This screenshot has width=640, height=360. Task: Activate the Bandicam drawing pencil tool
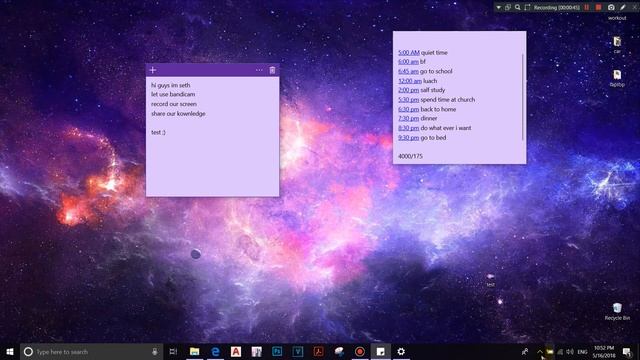point(623,7)
